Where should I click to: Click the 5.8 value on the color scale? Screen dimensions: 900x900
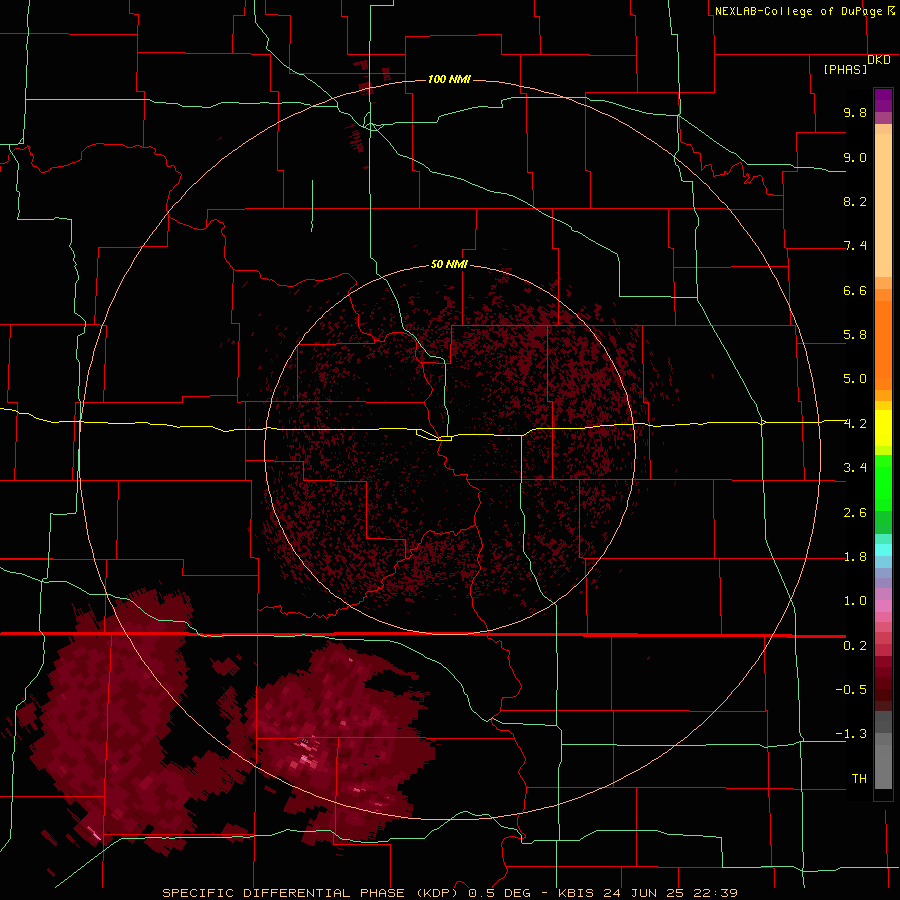(855, 335)
